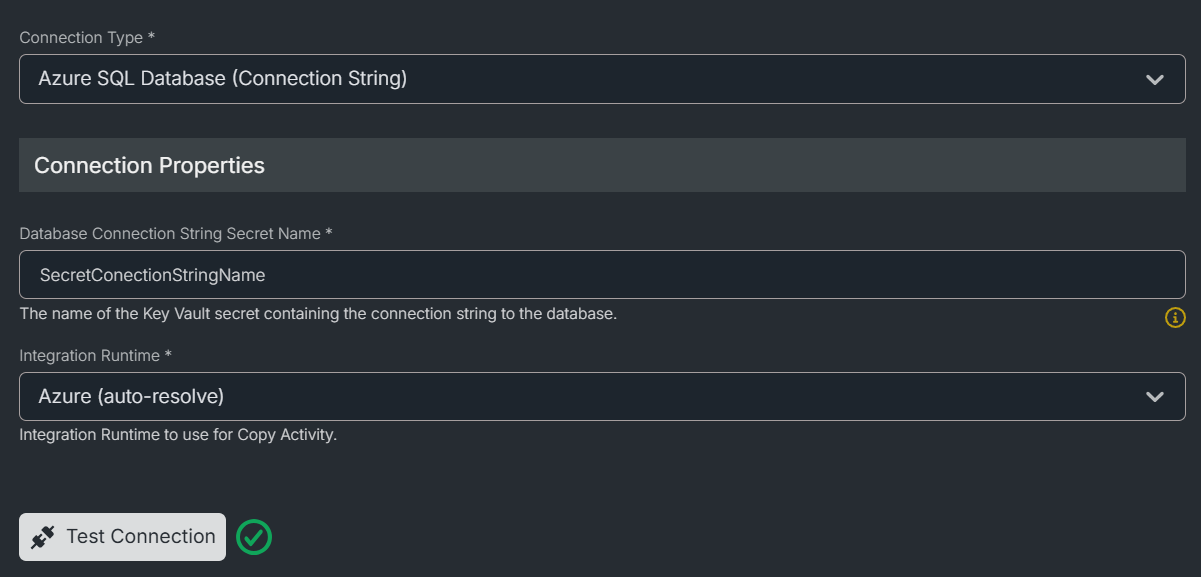Click the required asterisk after Secret Name label
This screenshot has width=1201, height=577.
pos(328,233)
